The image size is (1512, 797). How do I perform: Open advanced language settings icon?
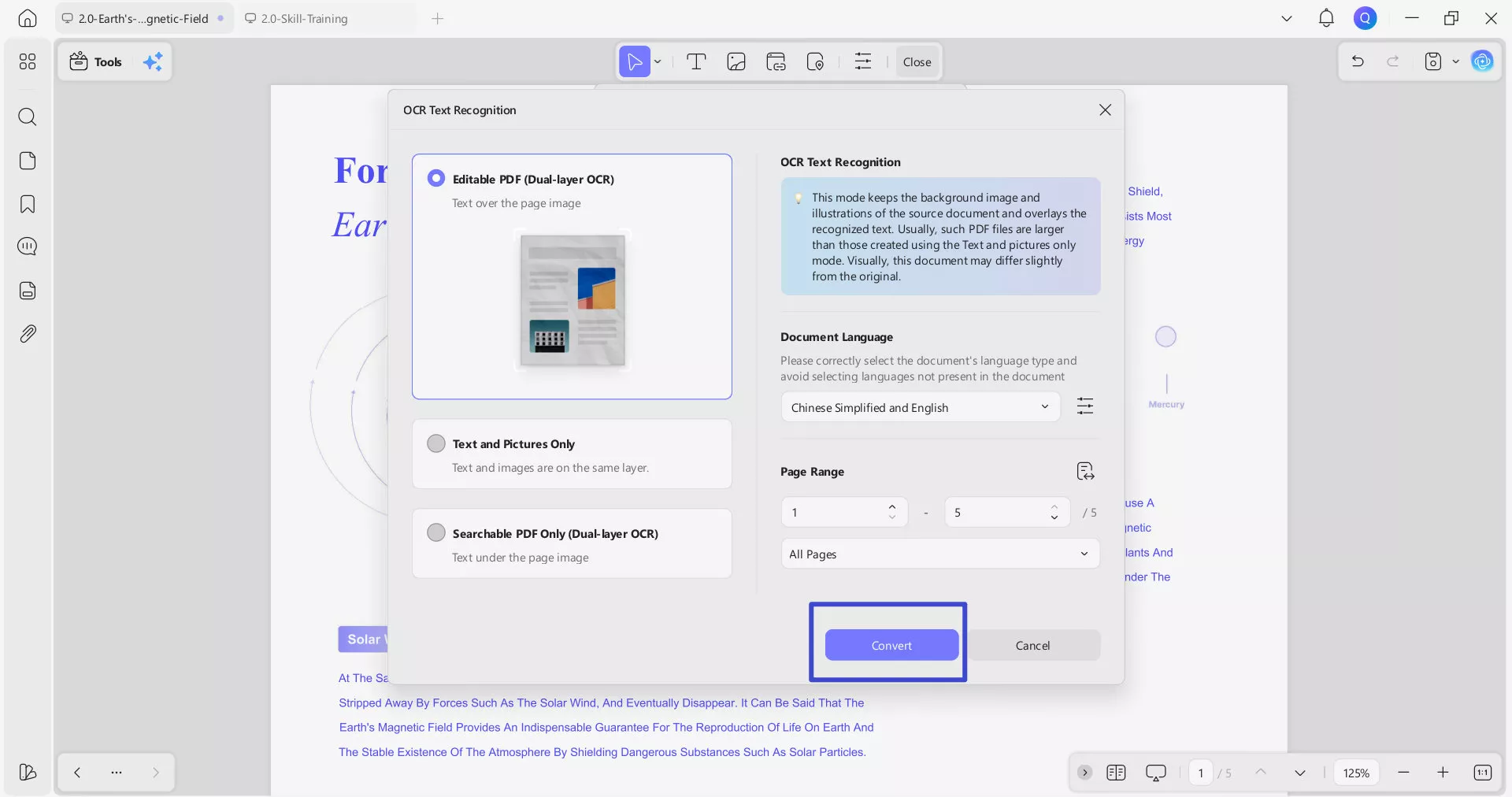tap(1085, 406)
